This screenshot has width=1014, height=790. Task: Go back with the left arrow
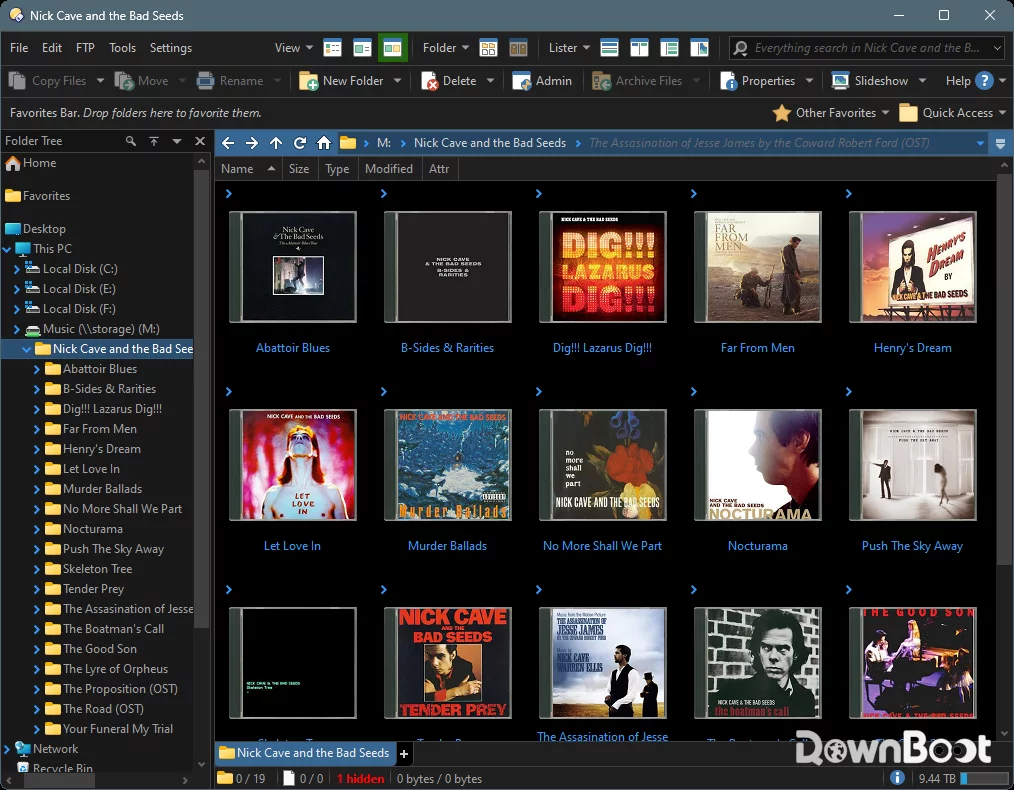(x=228, y=143)
